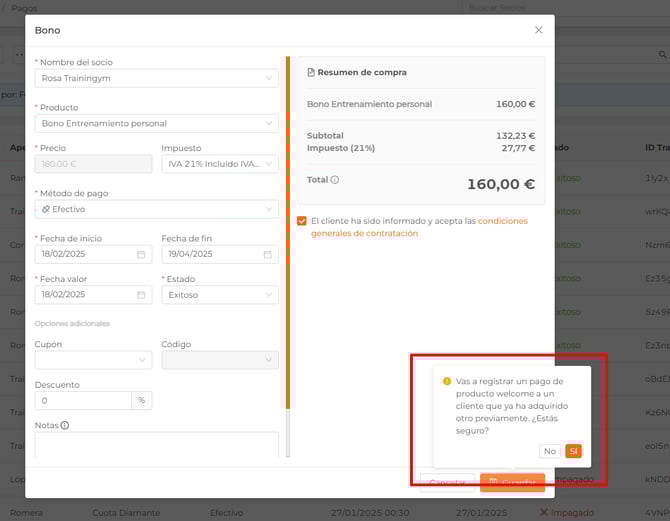Click the cash icon in Método de pago
Viewport: 670px width, 521px height.
click(45, 209)
